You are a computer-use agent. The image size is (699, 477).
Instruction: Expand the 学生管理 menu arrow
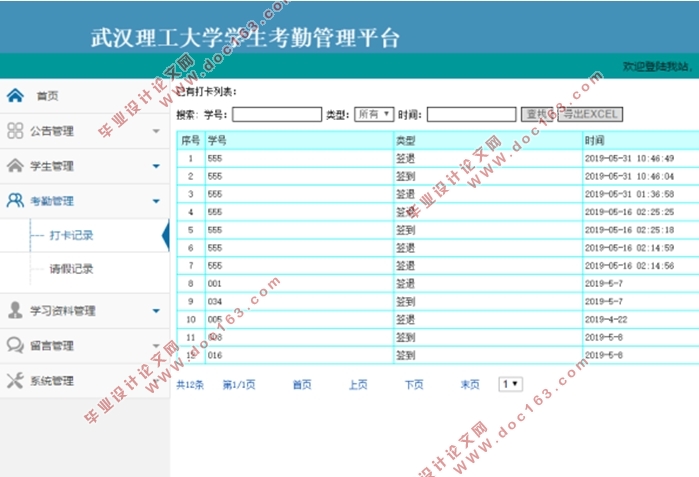point(156,166)
